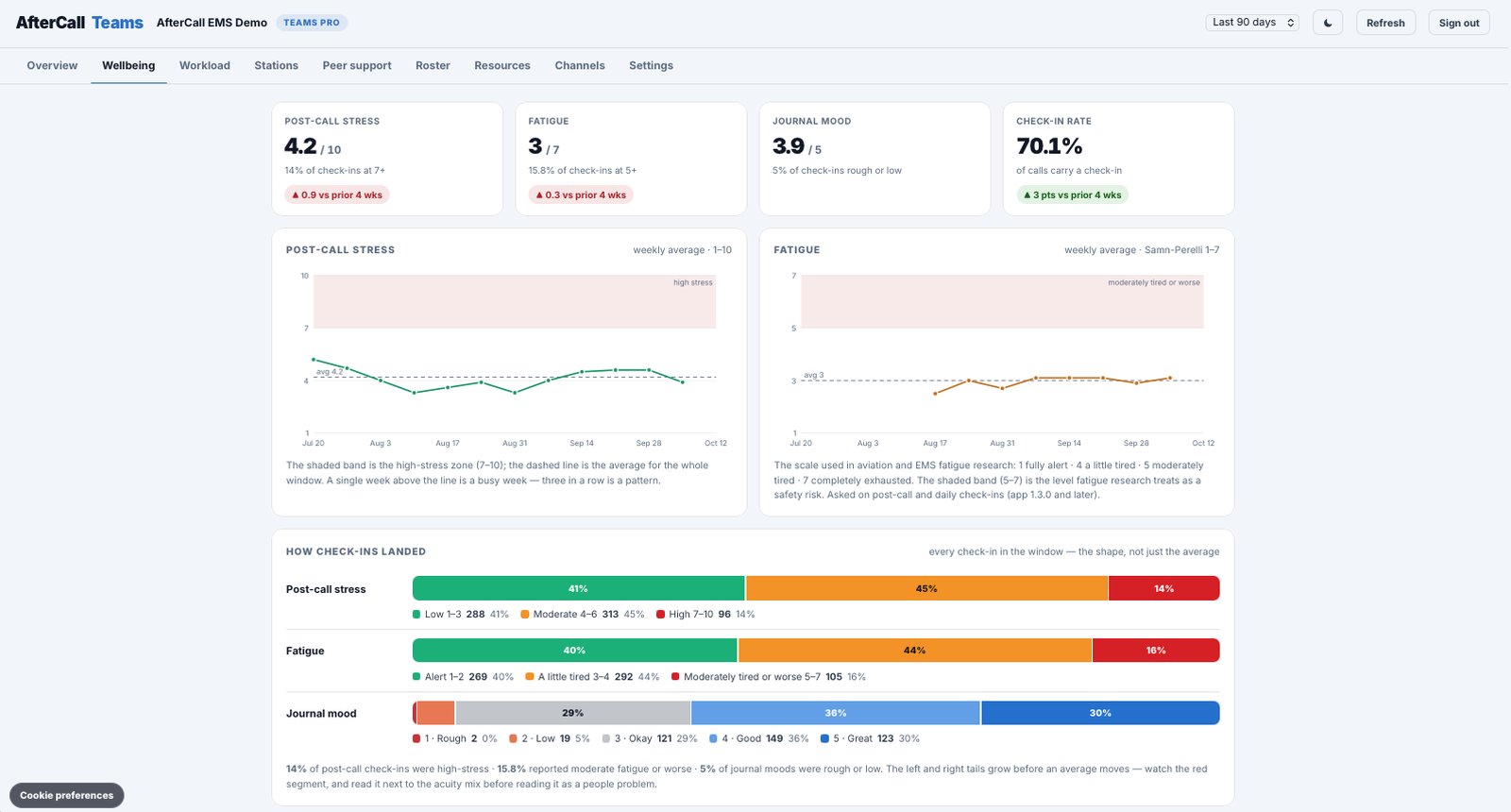The image size is (1511, 812).
Task: Click the High 7–10 legend entry
Action: point(705,614)
